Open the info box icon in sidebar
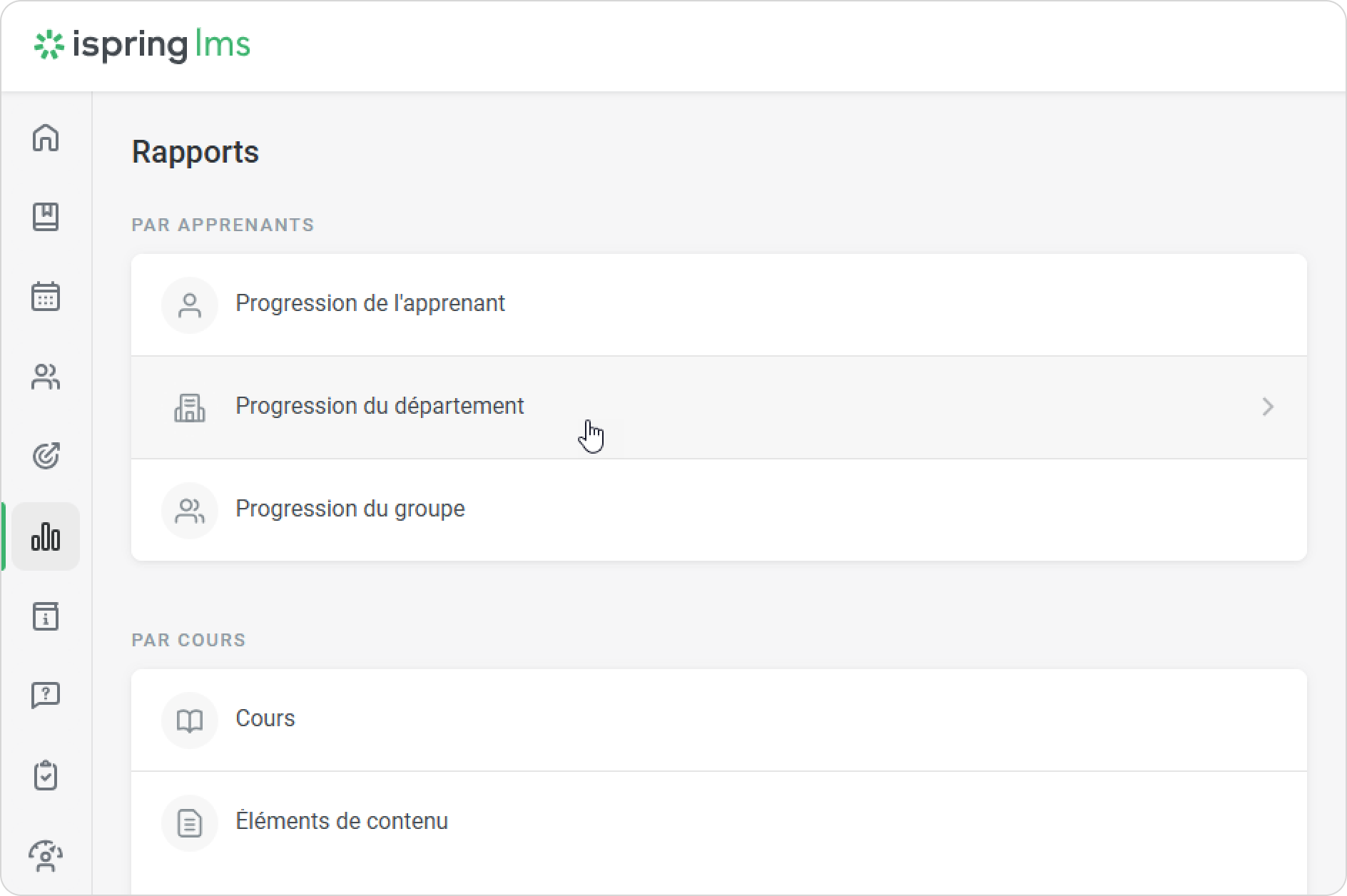Viewport: 1347px width, 896px height. (x=46, y=616)
